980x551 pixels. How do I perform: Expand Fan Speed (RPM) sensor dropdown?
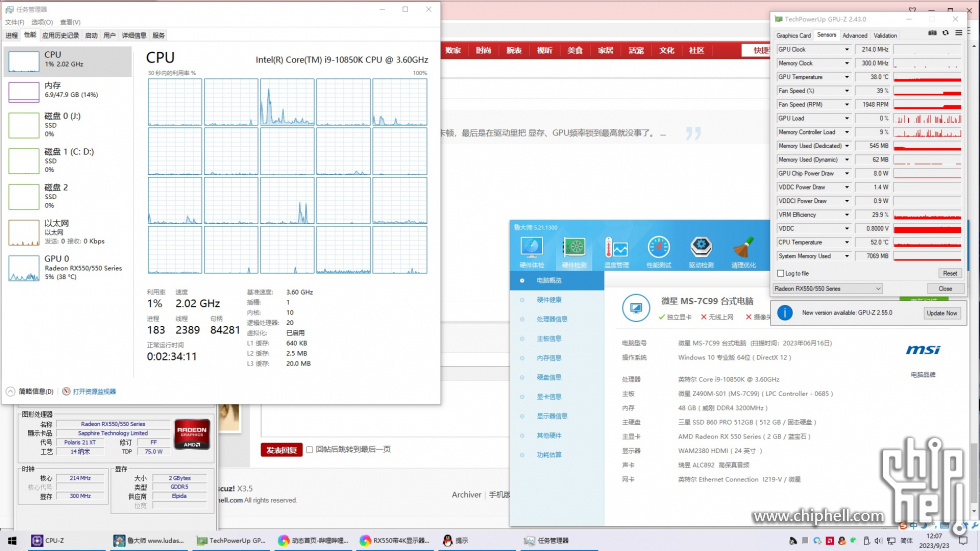[x=847, y=104]
